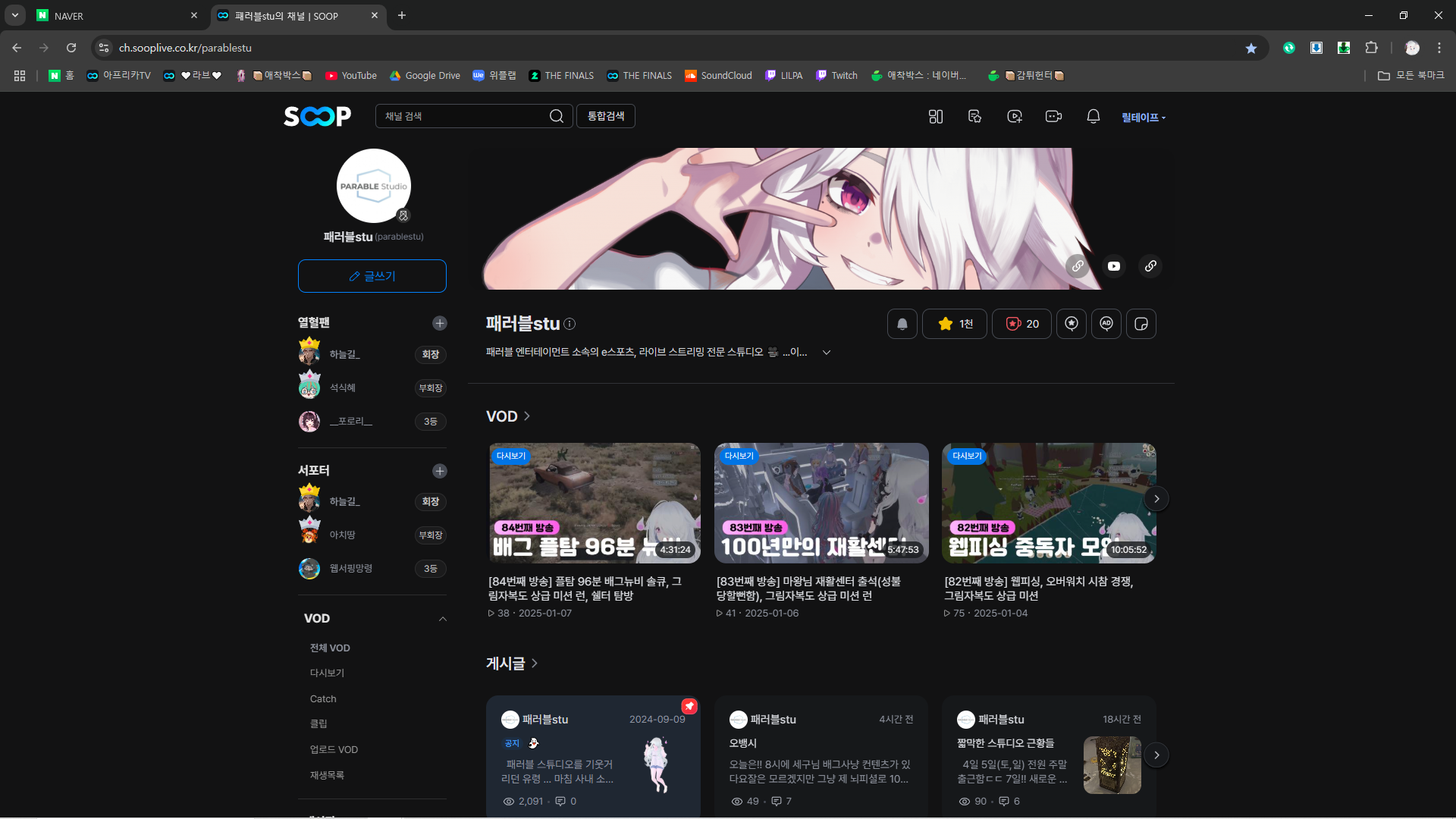The height and width of the screenshot is (819, 1456).
Task: Select 재생목록 in sidebar menu
Action: coord(327,775)
